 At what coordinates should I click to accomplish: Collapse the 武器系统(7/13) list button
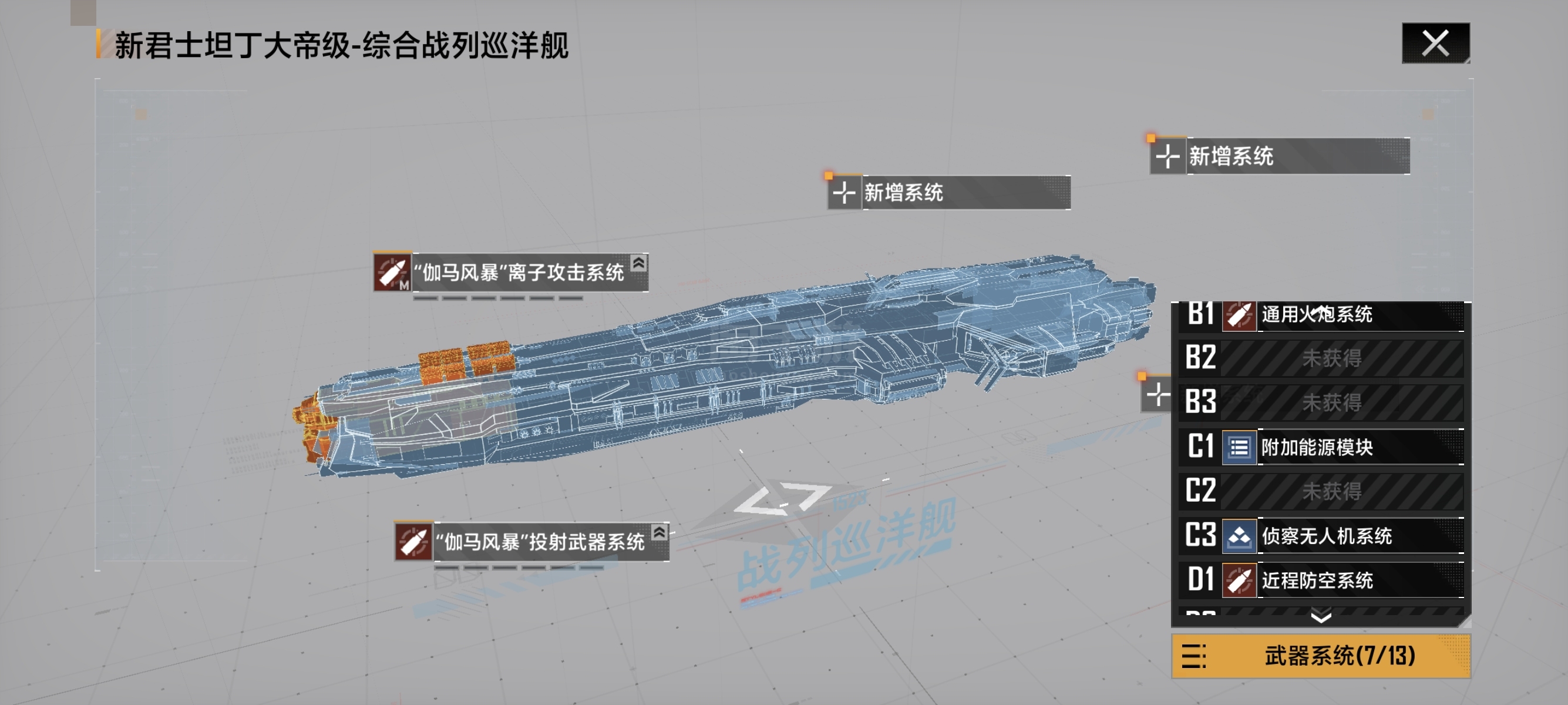point(1321,656)
